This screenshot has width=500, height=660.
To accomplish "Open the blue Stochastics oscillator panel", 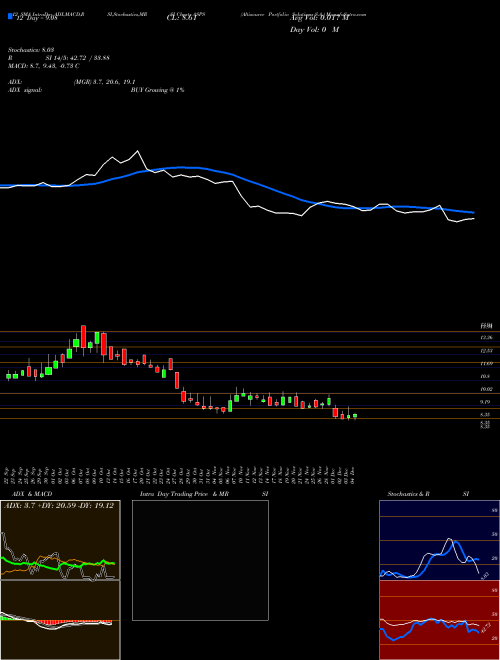I will click(x=439, y=540).
